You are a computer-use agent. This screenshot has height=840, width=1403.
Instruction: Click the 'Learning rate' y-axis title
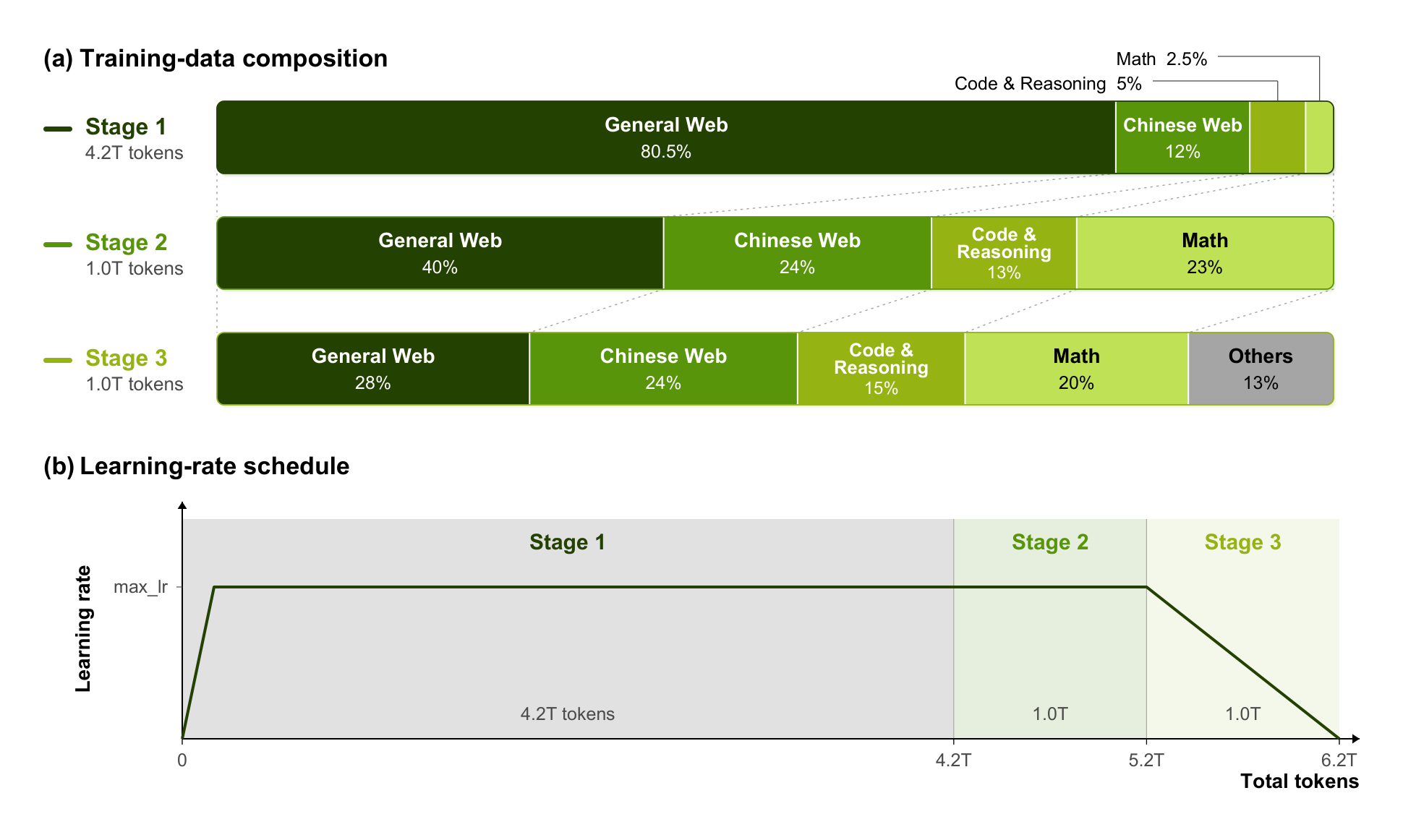[x=83, y=629]
